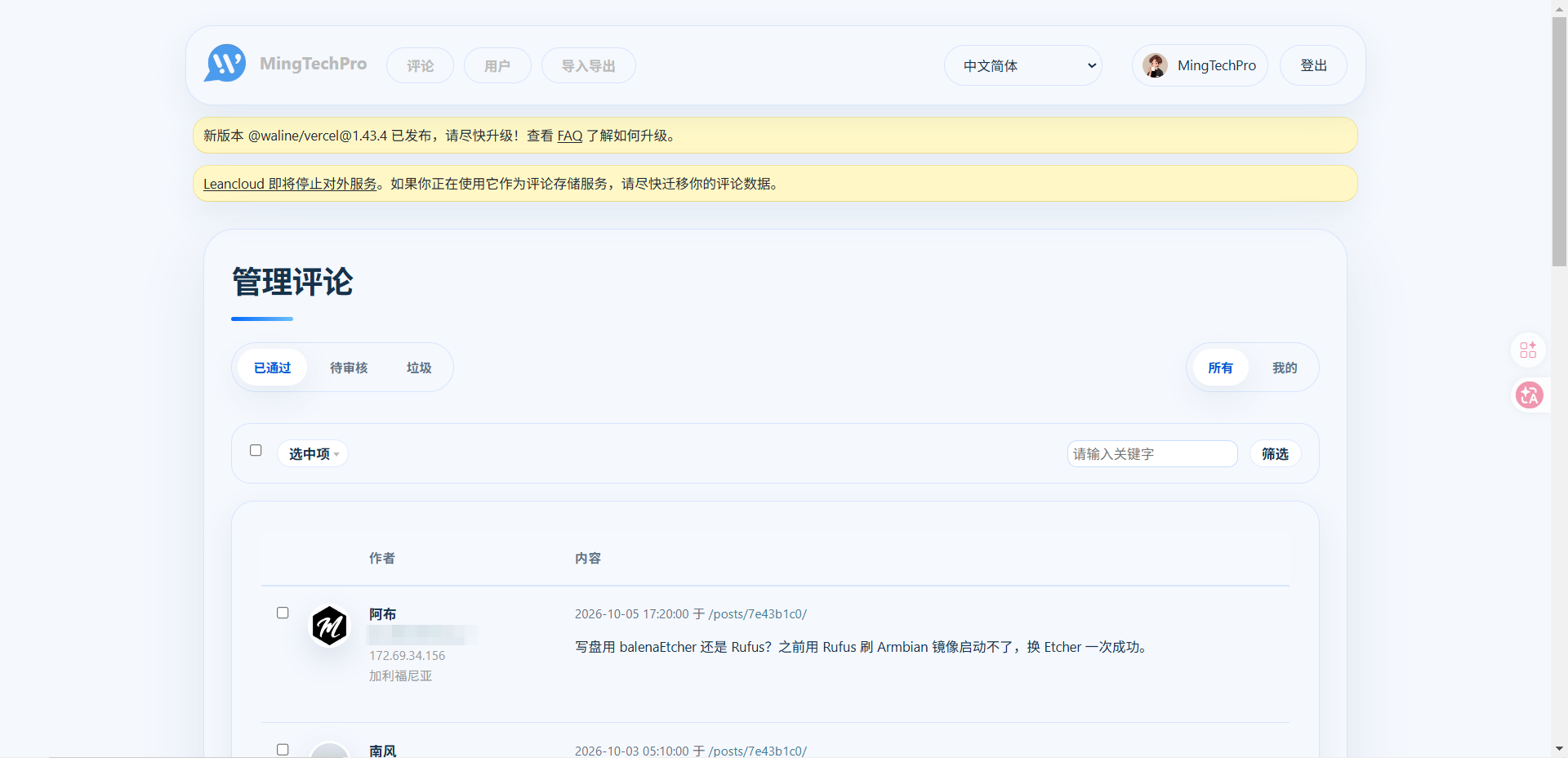1568x758 pixels.
Task: Click the location text 加利福尼亚
Action: tap(400, 676)
